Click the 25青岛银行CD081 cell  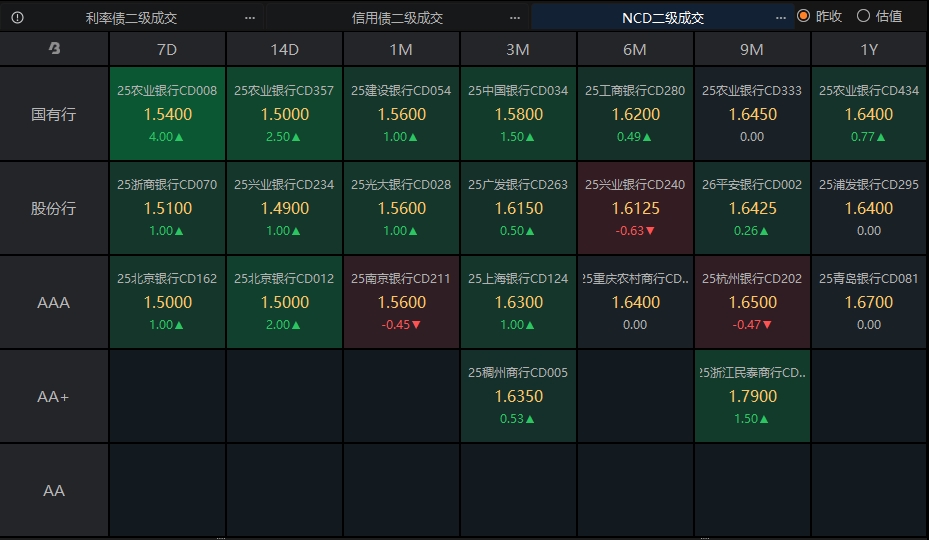[x=869, y=302]
